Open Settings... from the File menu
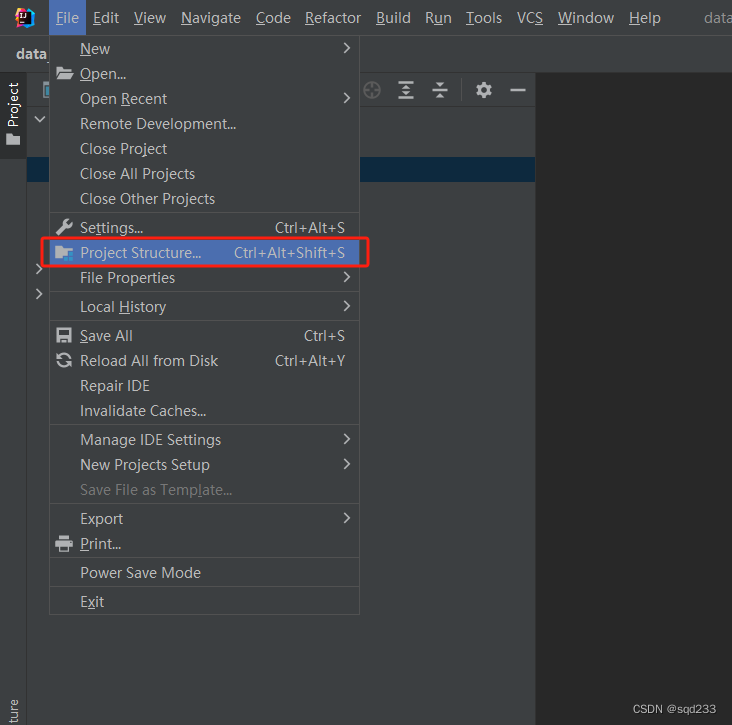This screenshot has height=725, width=732. pyautogui.click(x=204, y=227)
